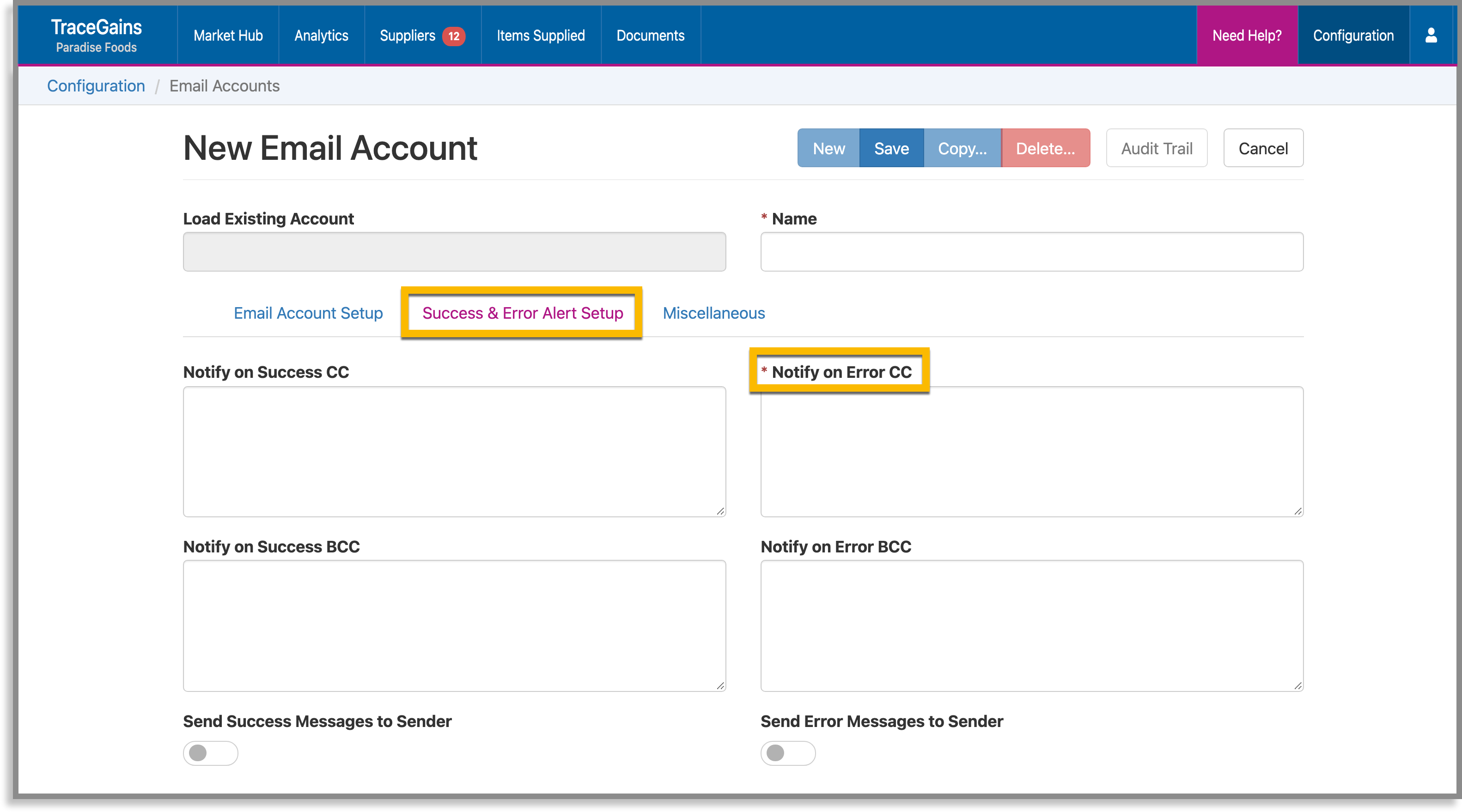Enable Send Error Messages to Sender
1462x812 pixels.
[x=788, y=753]
